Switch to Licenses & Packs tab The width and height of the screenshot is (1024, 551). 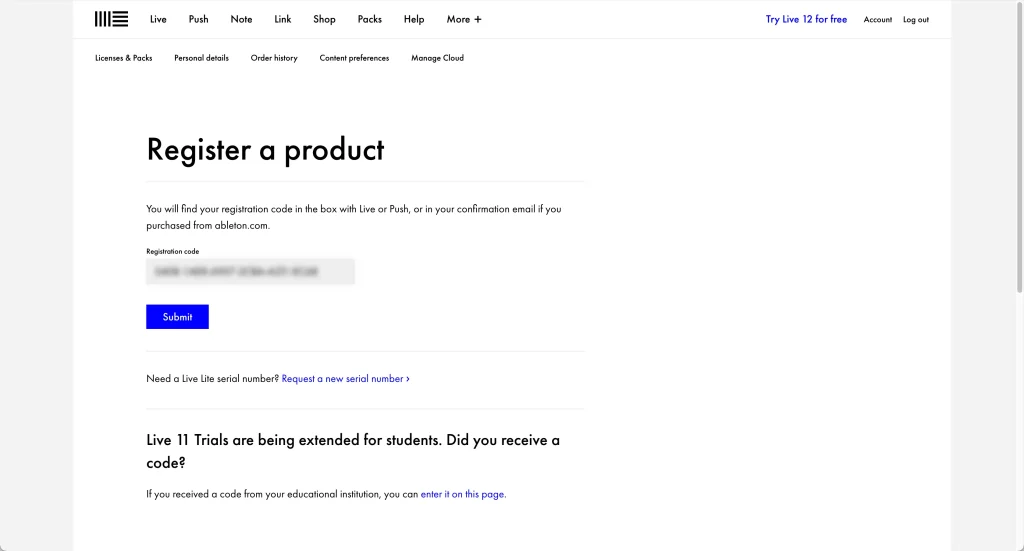coord(124,58)
